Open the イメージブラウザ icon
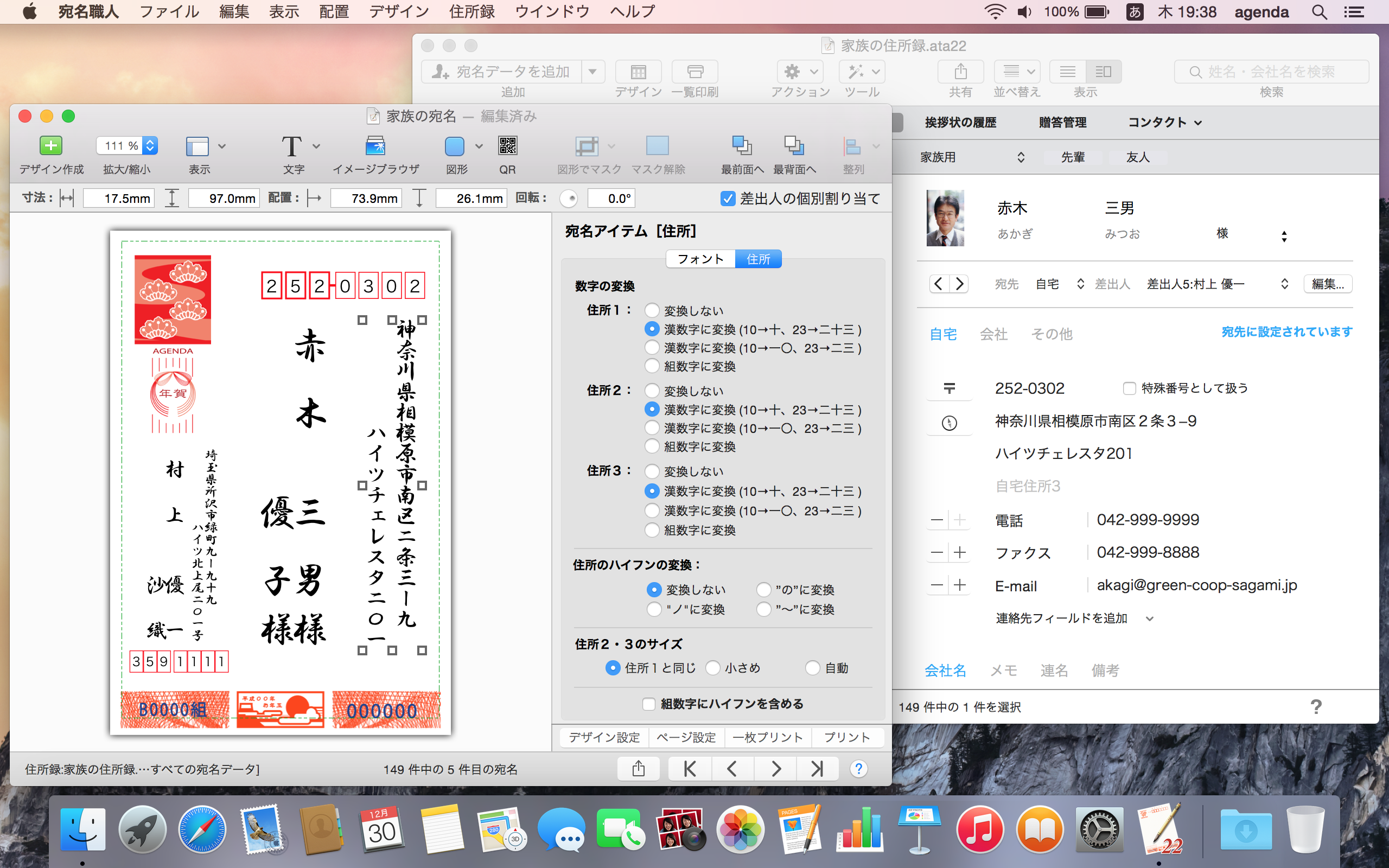The height and width of the screenshot is (868, 1389). click(375, 146)
